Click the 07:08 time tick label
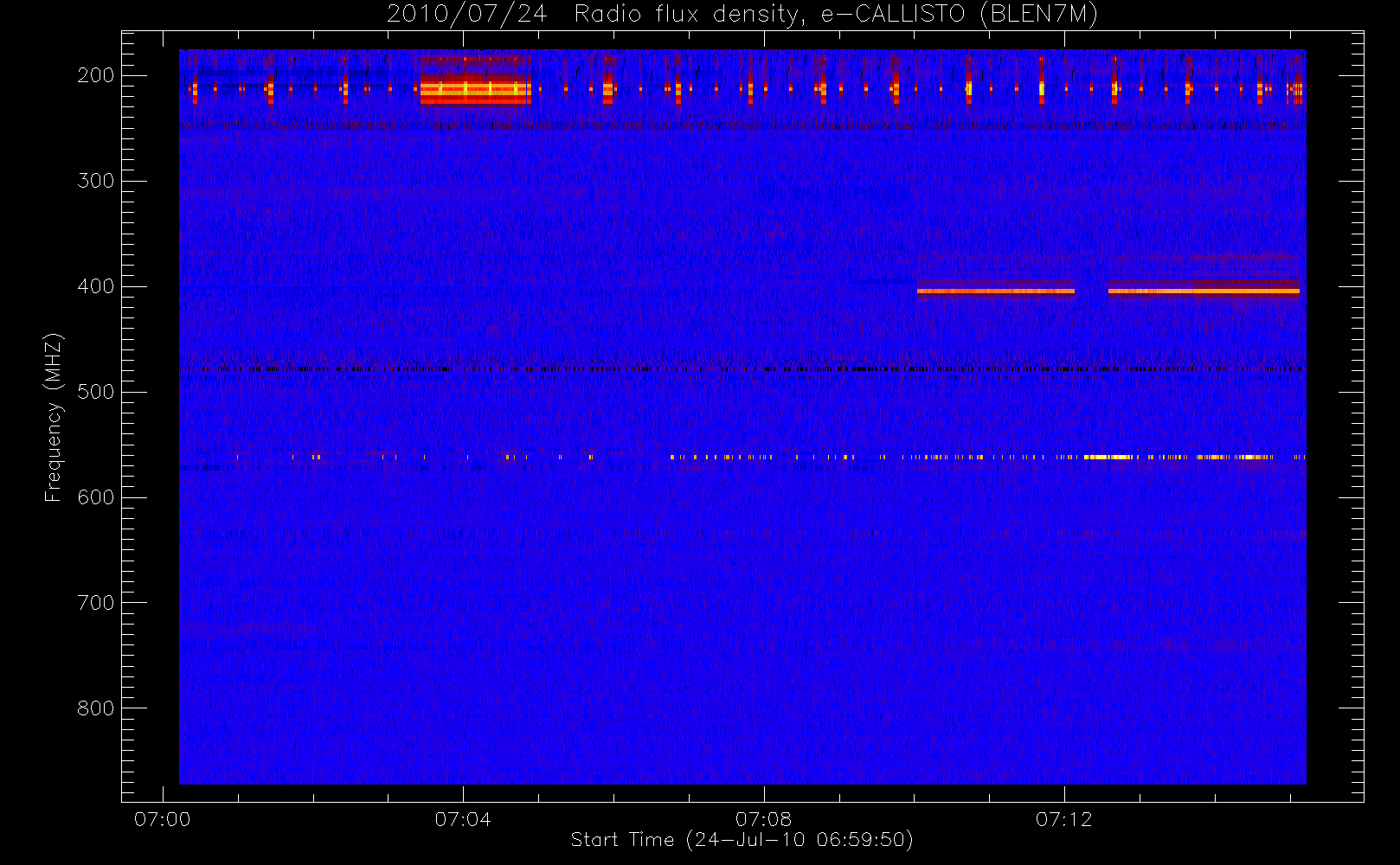The width and height of the screenshot is (1400, 865). pyautogui.click(x=763, y=819)
